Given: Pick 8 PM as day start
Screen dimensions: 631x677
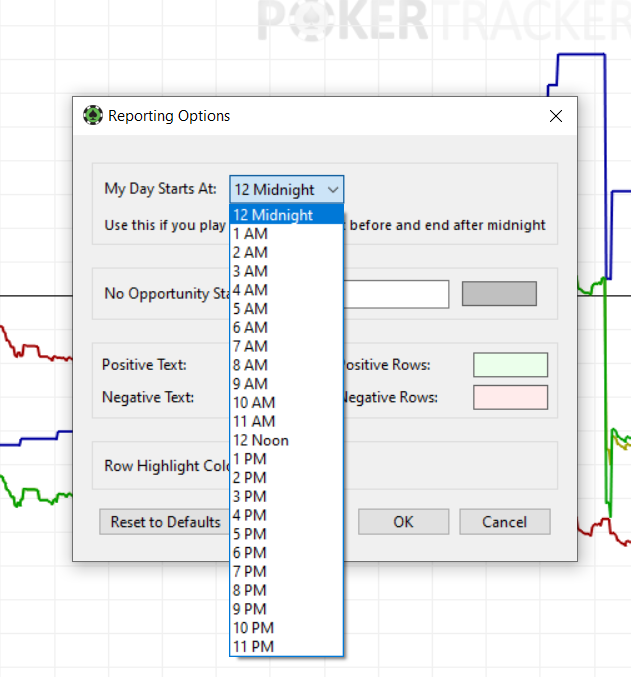Looking at the screenshot, I should coord(287,591).
